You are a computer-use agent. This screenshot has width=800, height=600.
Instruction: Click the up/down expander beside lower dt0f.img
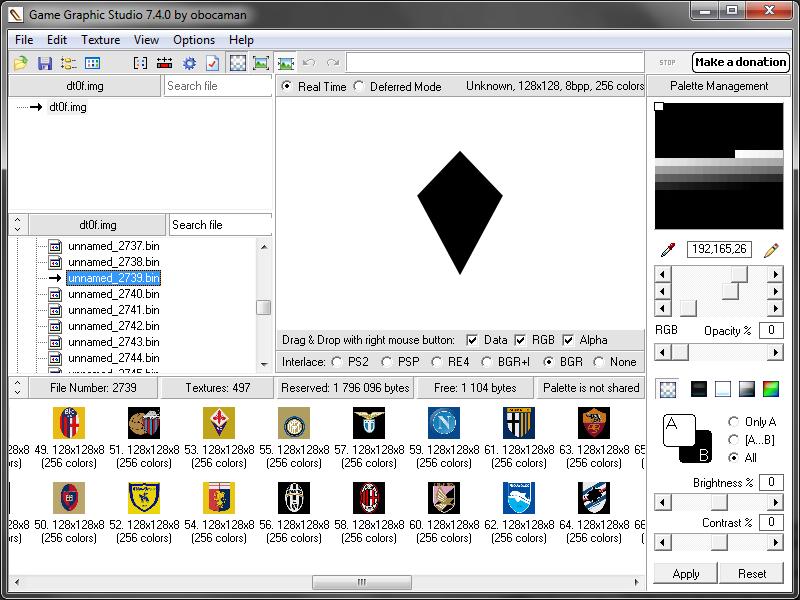pyautogui.click(x=18, y=225)
